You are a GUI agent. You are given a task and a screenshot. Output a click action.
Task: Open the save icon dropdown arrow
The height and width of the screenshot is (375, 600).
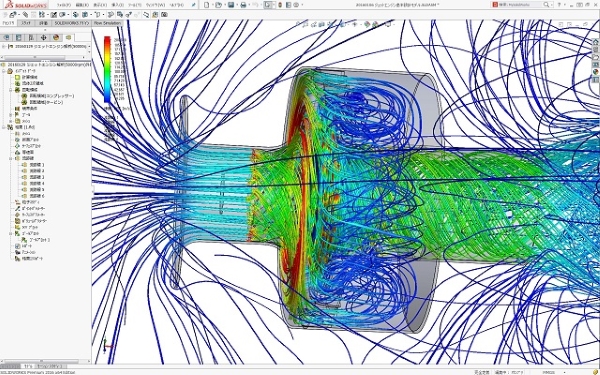236,5
